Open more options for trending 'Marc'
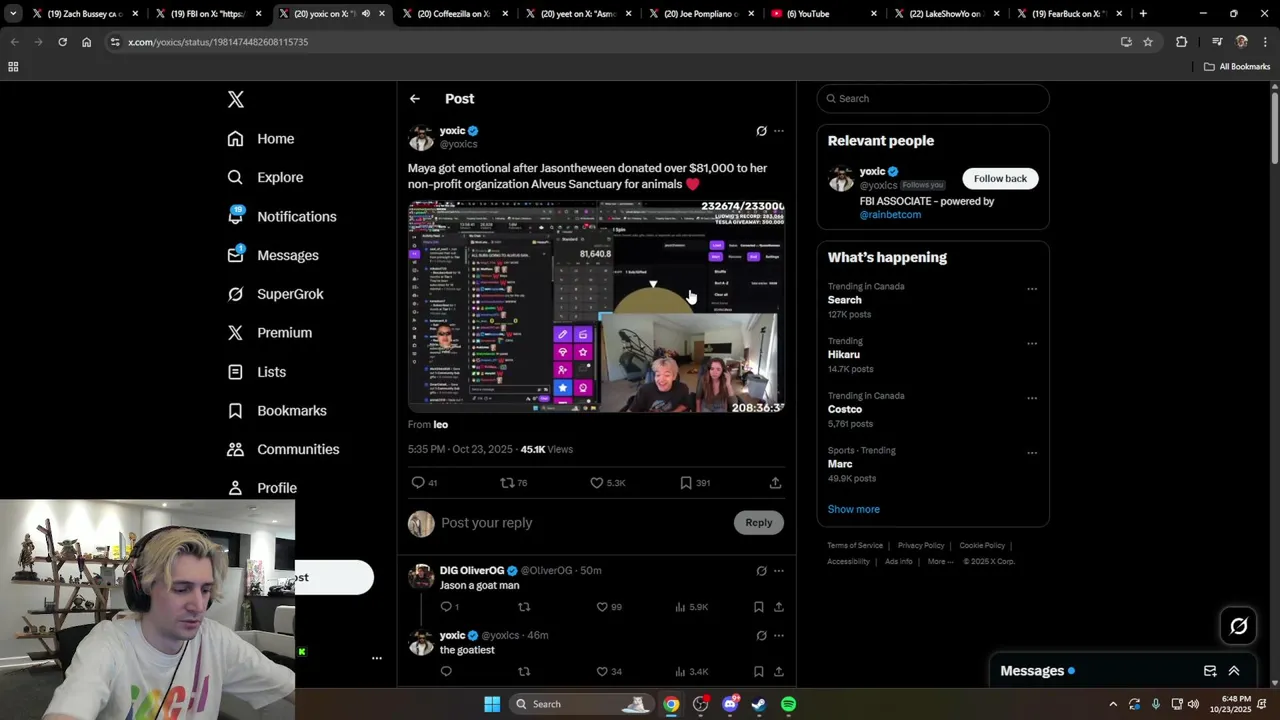This screenshot has width=1280, height=720. [x=1032, y=453]
